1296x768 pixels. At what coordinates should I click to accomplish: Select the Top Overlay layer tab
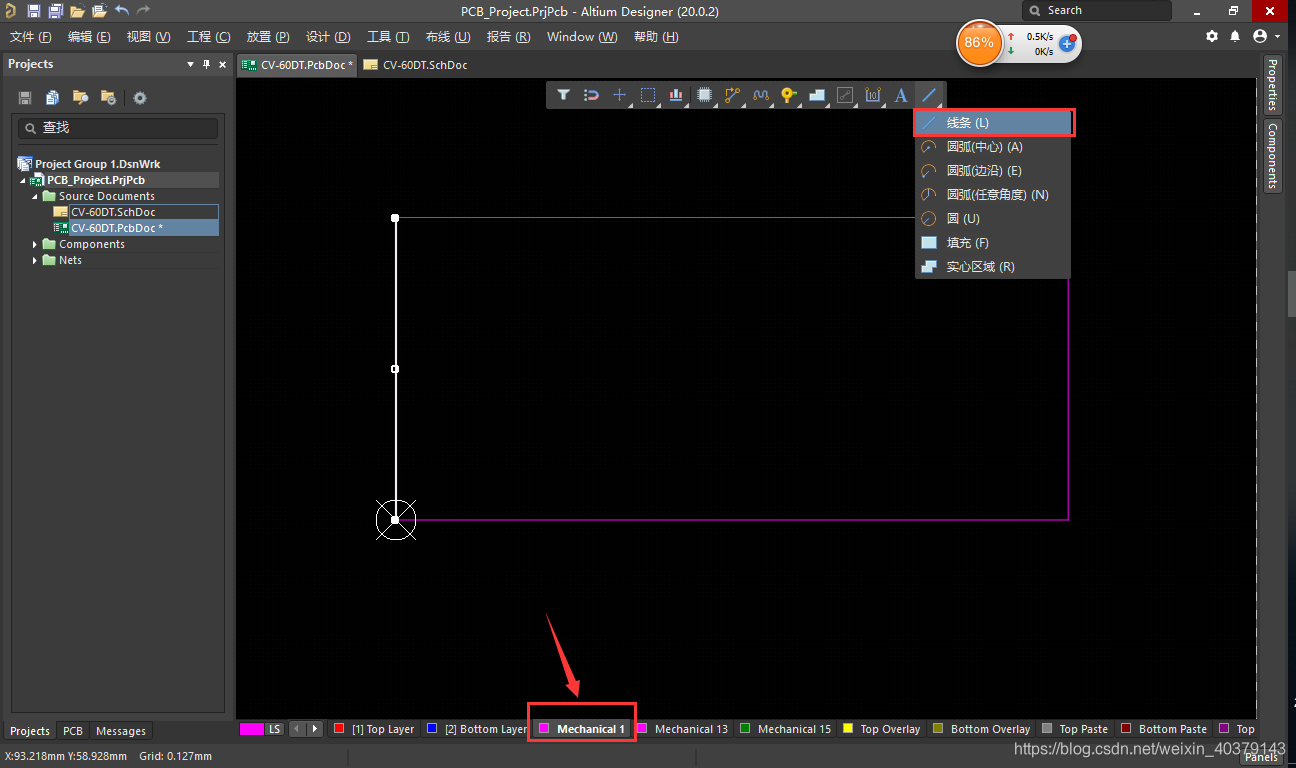(x=881, y=729)
